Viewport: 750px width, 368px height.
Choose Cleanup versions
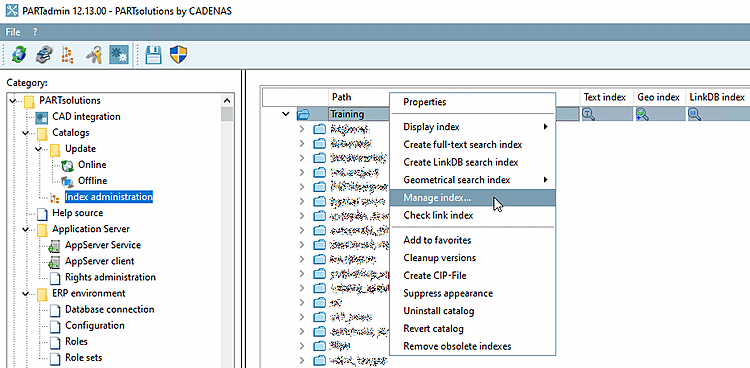[x=473, y=258]
